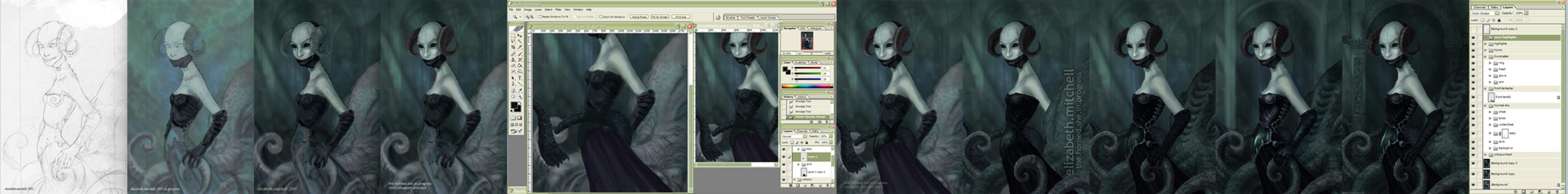
Task: Select the Type tool in the toolbox
Action: click(x=521, y=78)
